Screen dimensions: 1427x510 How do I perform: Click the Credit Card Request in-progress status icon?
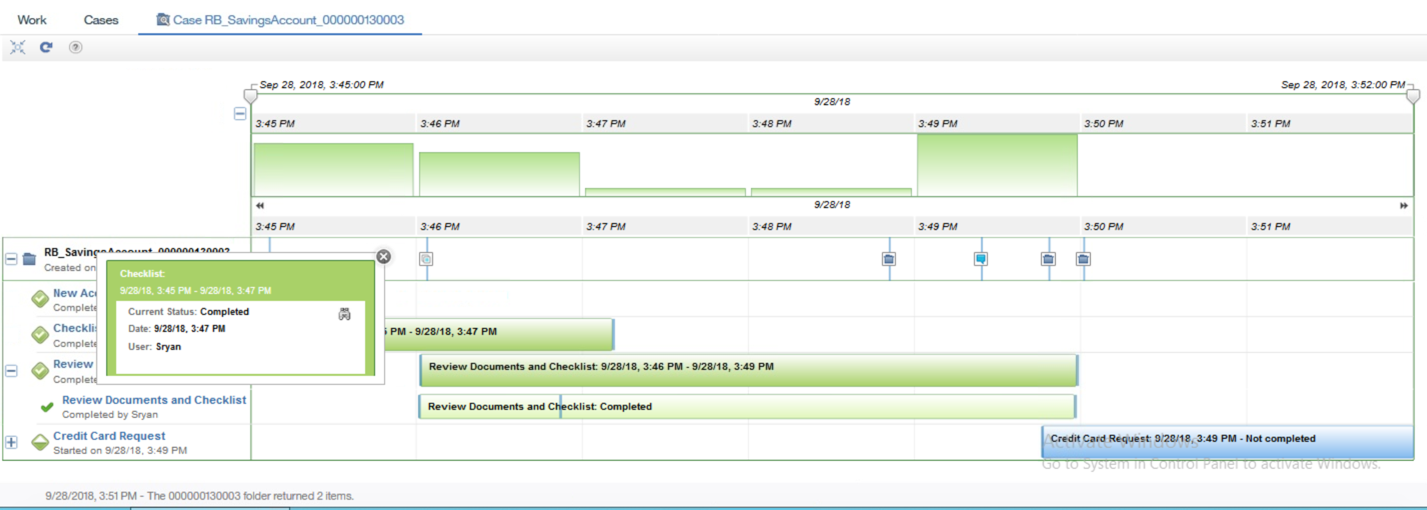tap(40, 442)
